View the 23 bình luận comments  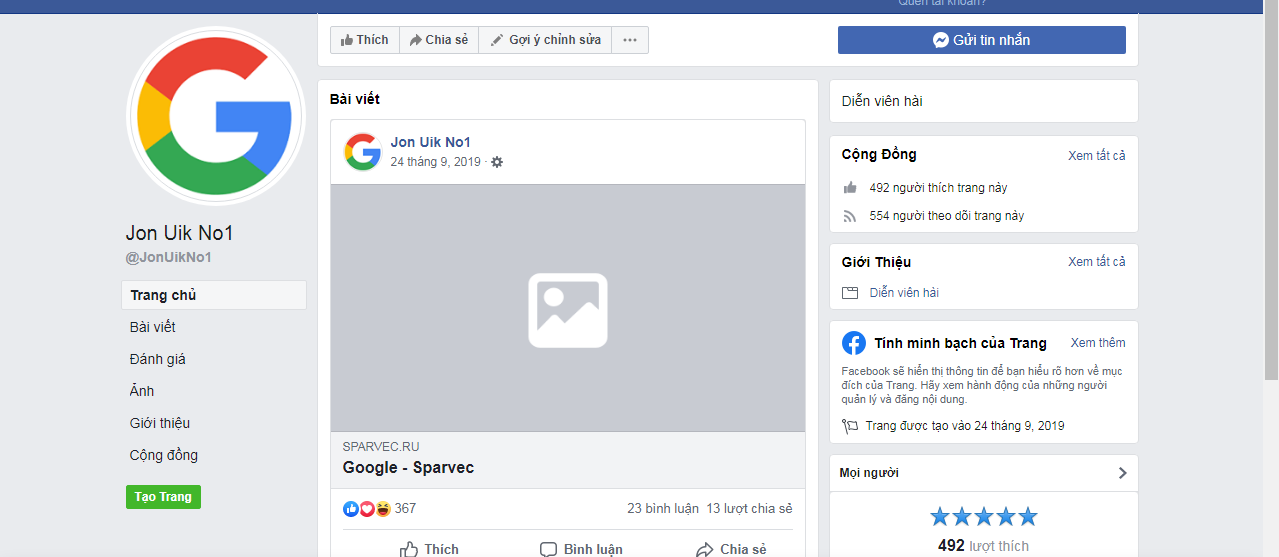663,509
